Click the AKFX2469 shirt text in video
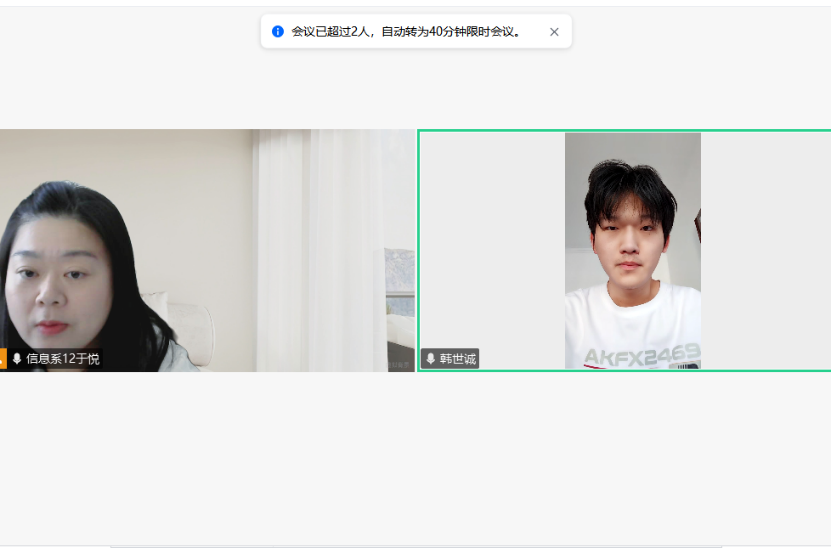This screenshot has height=548, width=831. 642,355
